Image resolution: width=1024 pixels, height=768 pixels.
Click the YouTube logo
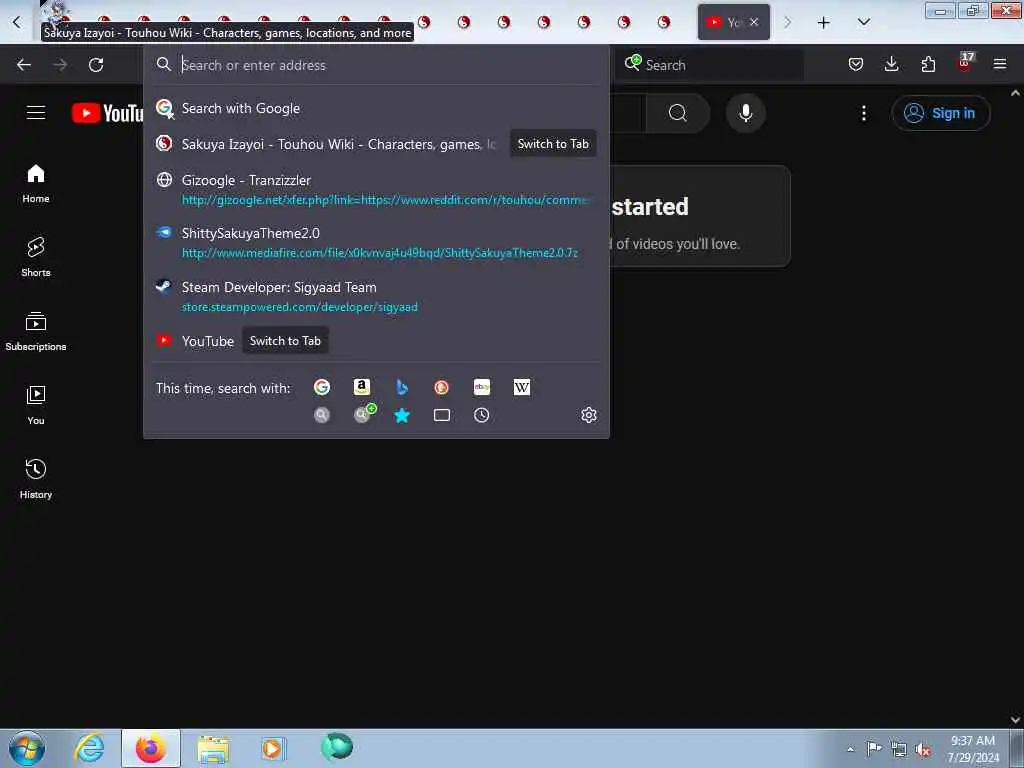tap(108, 113)
